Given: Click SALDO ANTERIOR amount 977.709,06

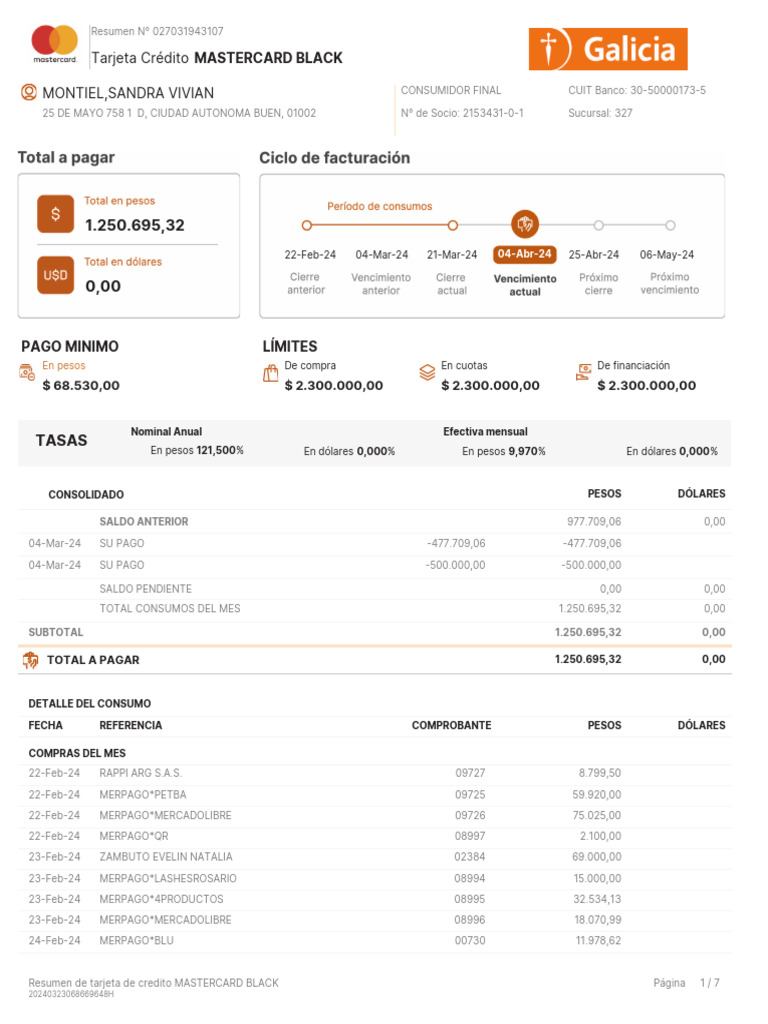Looking at the screenshot, I should pos(594,522).
